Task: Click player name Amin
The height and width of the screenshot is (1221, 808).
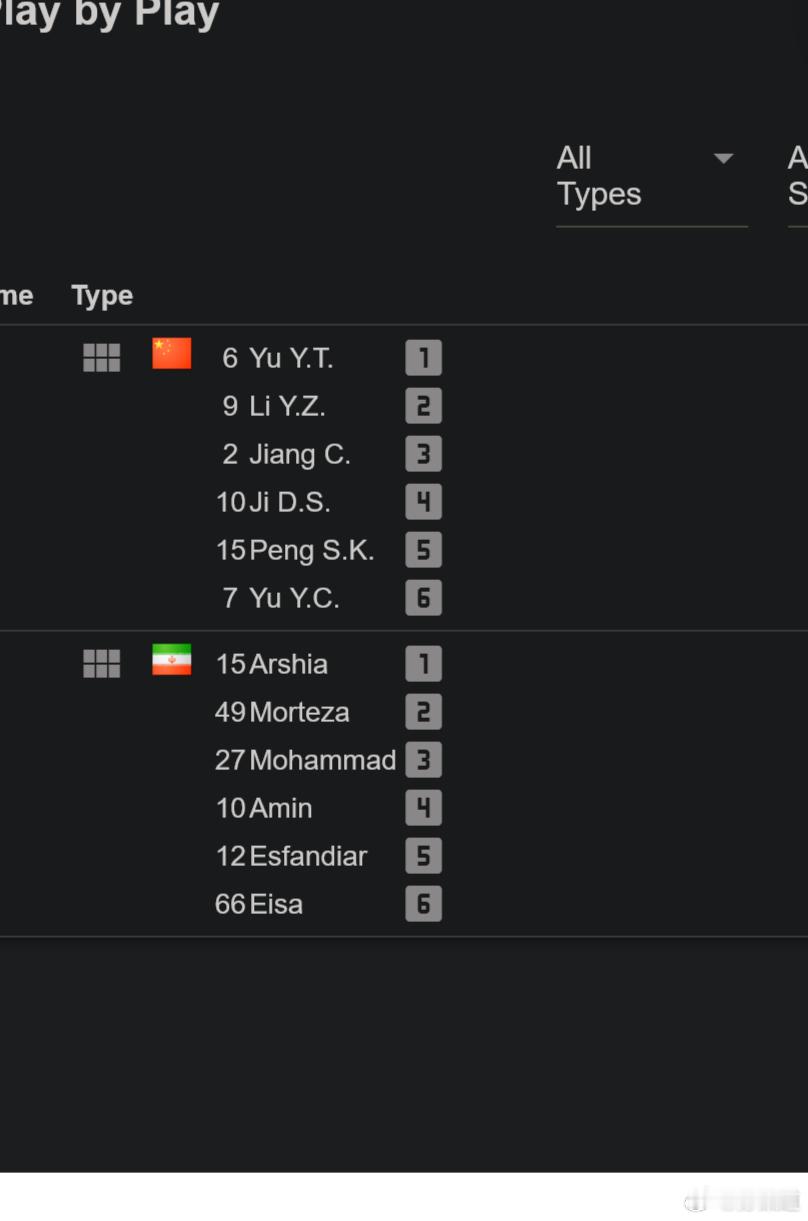Action: coord(281,808)
